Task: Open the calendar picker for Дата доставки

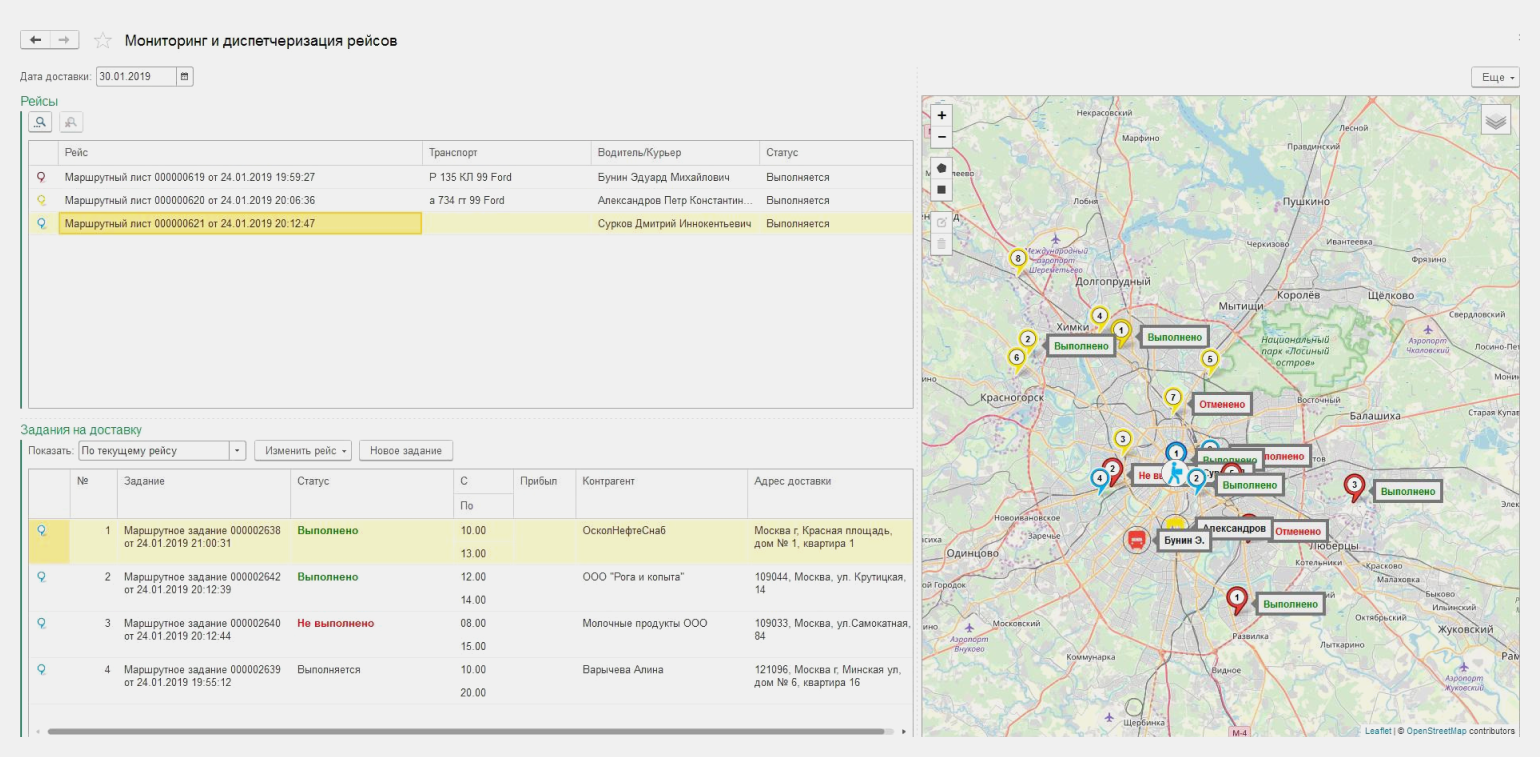Action: pos(184,76)
